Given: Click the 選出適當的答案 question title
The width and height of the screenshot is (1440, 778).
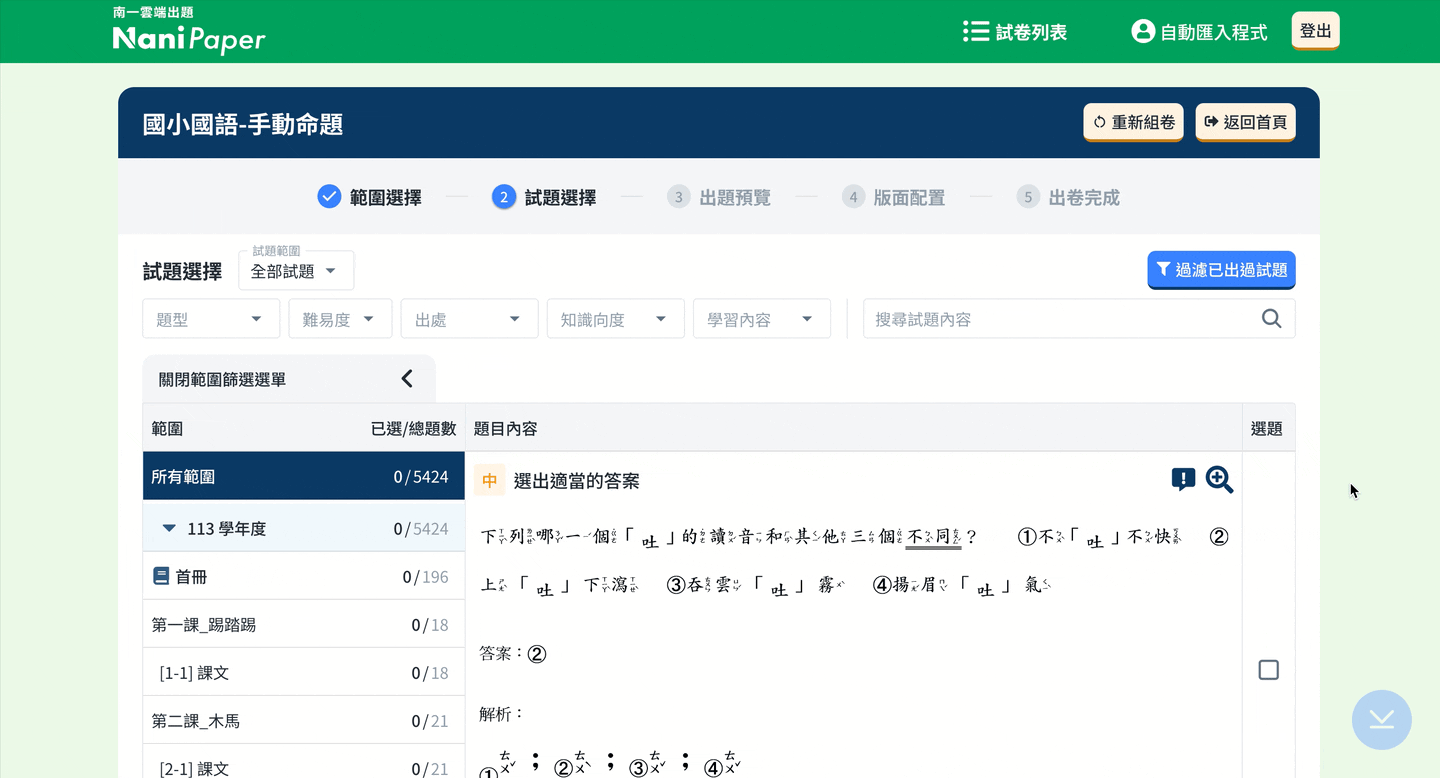Looking at the screenshot, I should pyautogui.click(x=576, y=481).
